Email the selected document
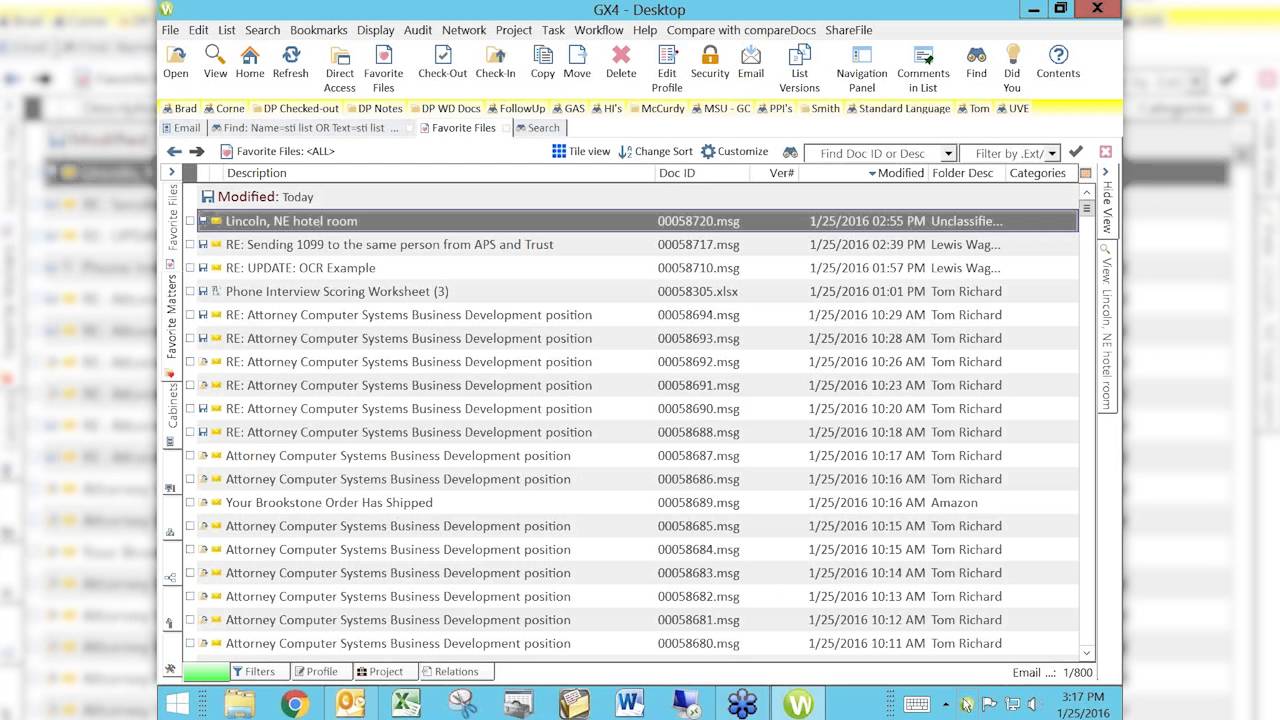 (751, 62)
